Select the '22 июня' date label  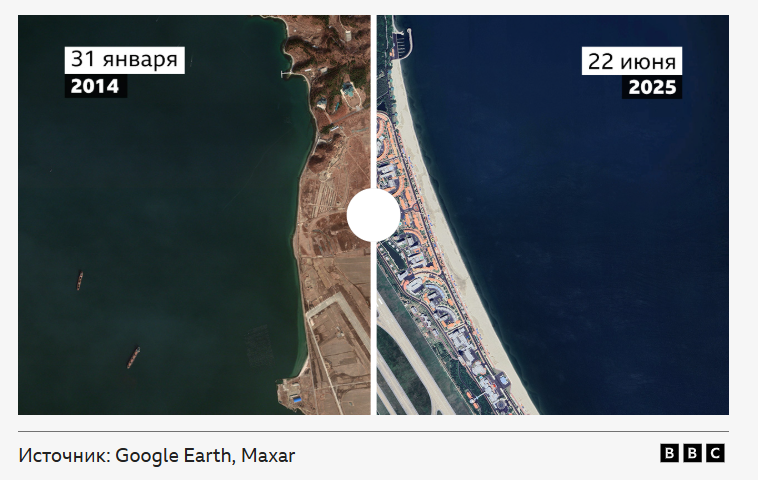pos(632,61)
